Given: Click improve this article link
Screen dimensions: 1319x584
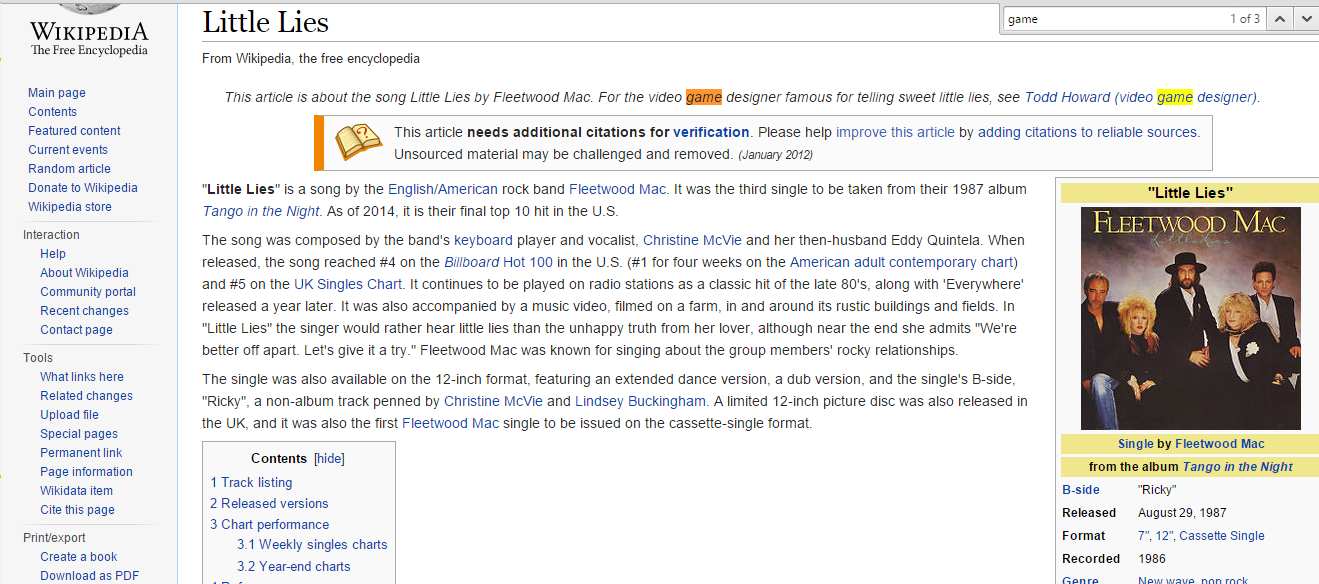Looking at the screenshot, I should 895,132.
